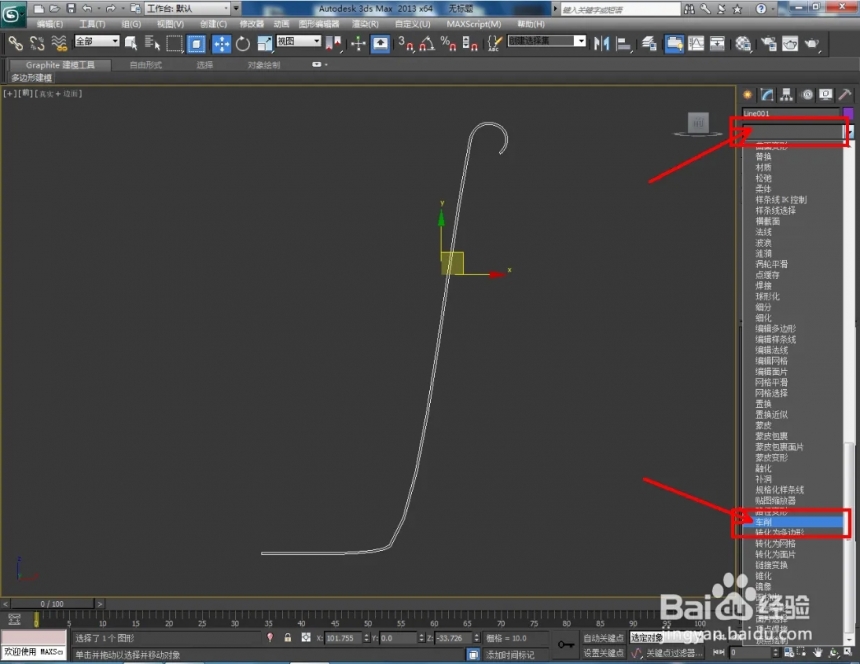Image resolution: width=860 pixels, height=664 pixels.
Task: Select the 编辑样条线 modifier in list
Action: [776, 339]
